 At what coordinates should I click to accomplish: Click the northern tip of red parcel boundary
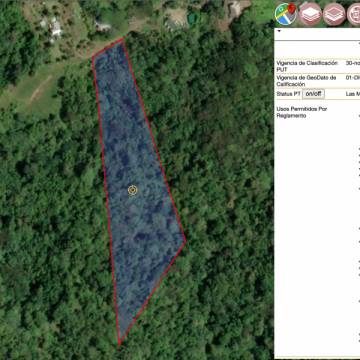(122, 39)
